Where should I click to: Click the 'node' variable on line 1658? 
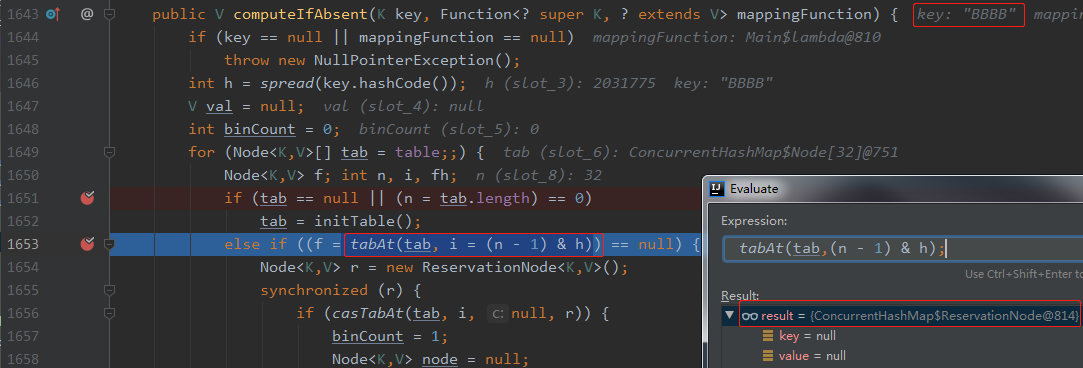point(439,359)
